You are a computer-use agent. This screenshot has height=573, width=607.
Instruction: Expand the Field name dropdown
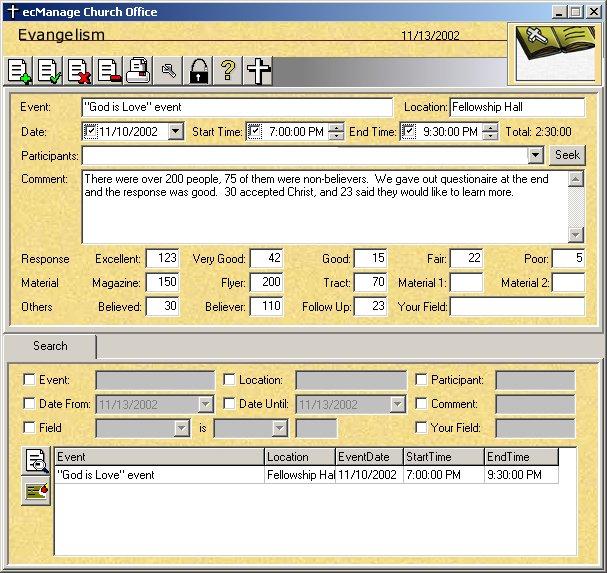point(181,428)
